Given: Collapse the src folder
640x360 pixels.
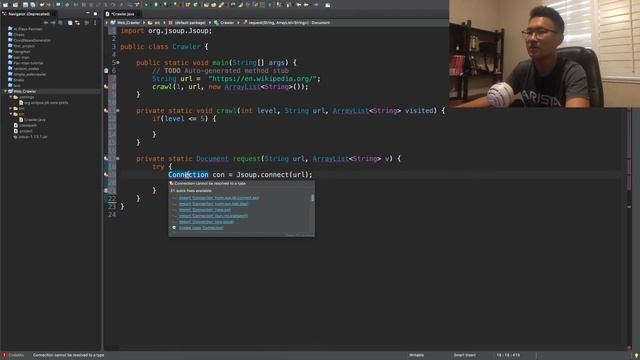Looking at the screenshot, I should click(x=11, y=114).
